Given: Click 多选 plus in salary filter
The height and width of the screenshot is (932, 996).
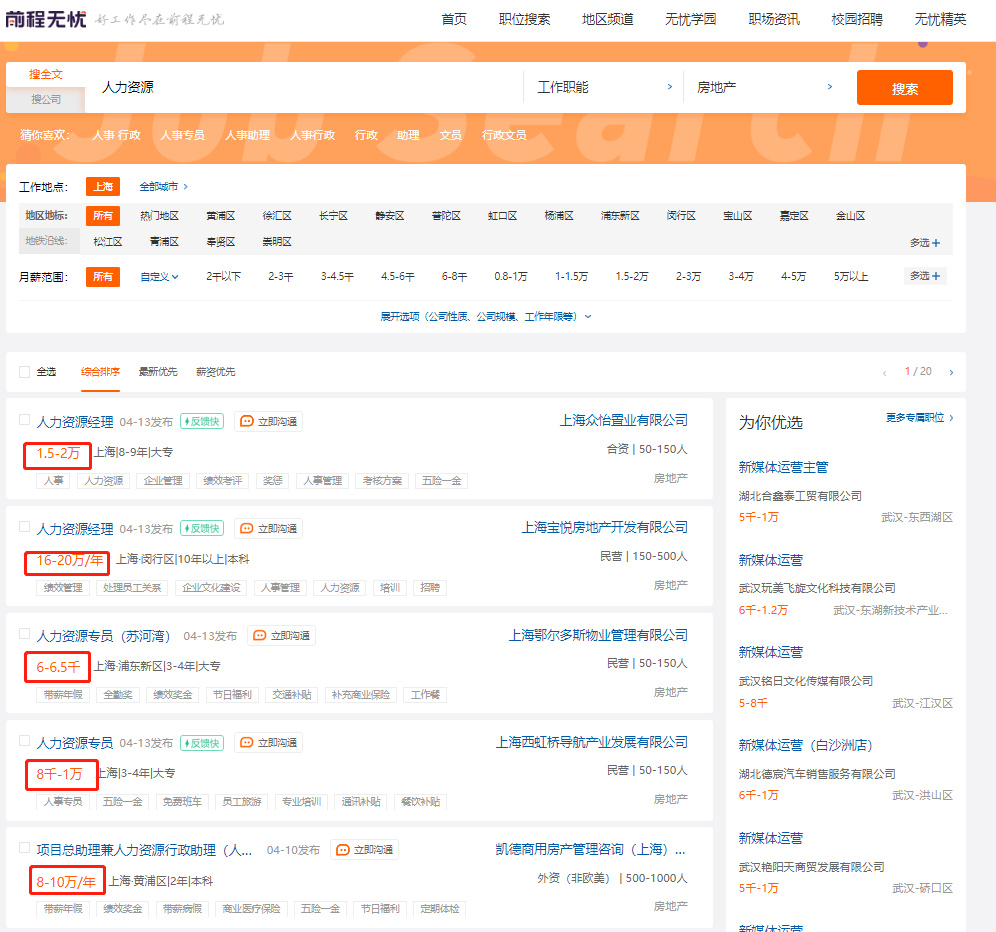Looking at the screenshot, I should (925, 276).
